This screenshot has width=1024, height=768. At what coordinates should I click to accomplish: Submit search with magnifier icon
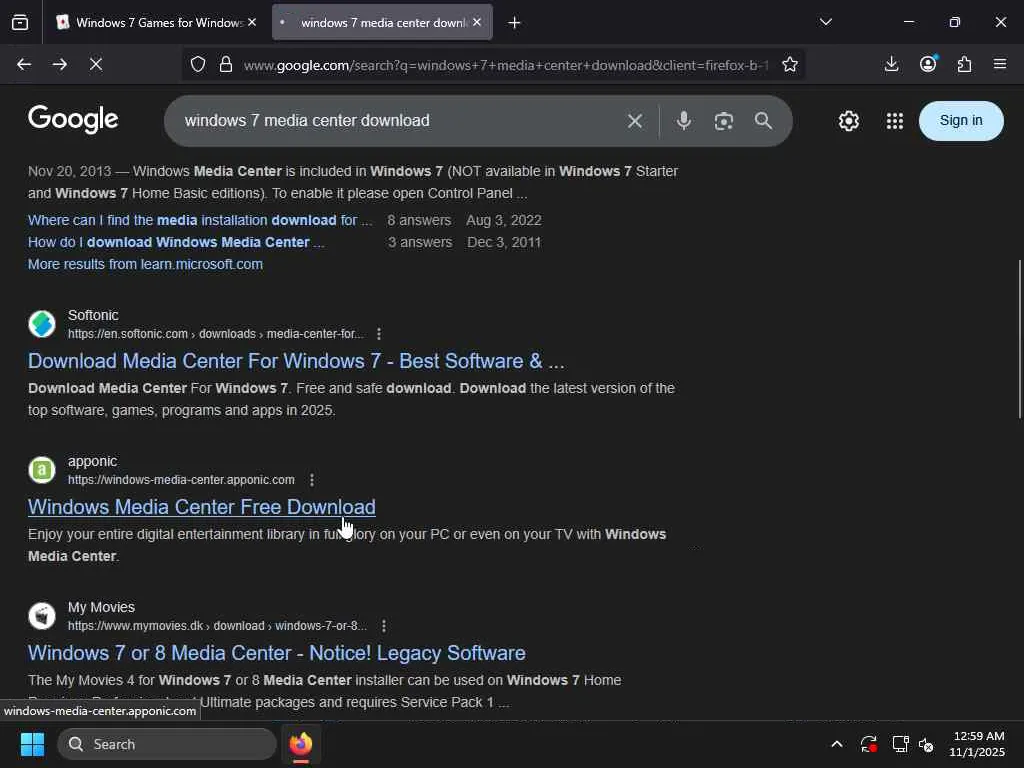(x=763, y=121)
